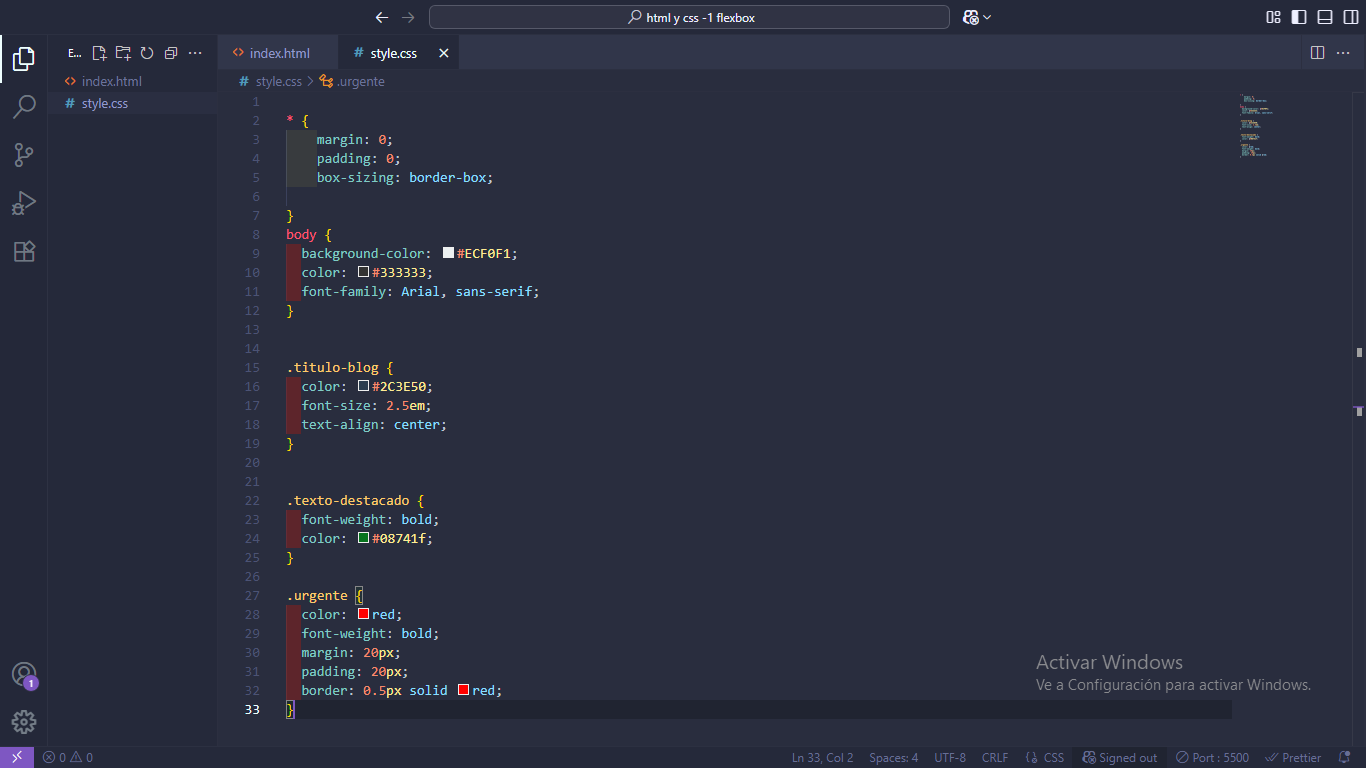Click the New Folder icon in Explorer
Screen dimensions: 1366x768
(x=123, y=53)
